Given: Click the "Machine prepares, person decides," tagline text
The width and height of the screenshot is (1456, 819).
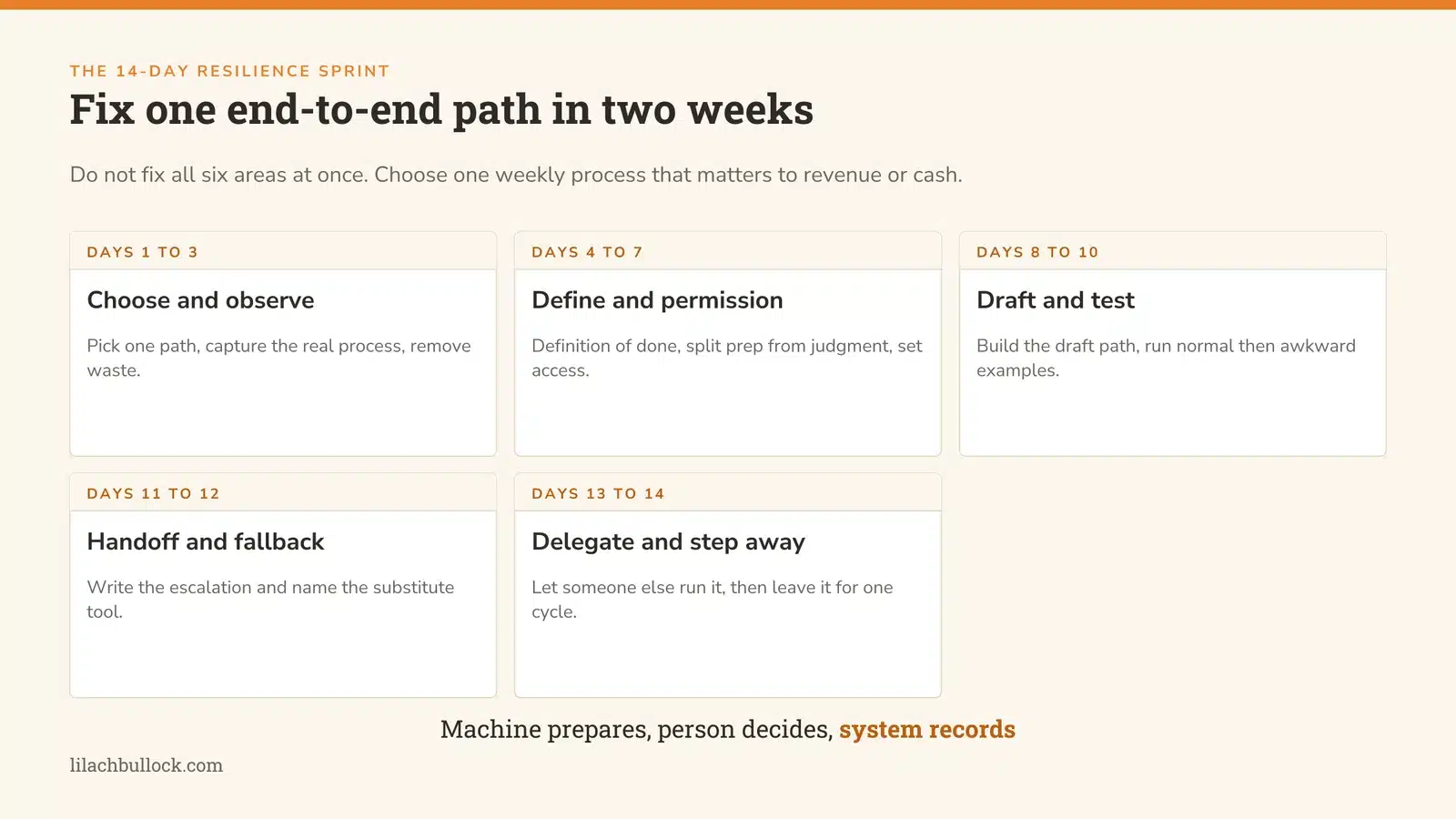Looking at the screenshot, I should point(636,730).
